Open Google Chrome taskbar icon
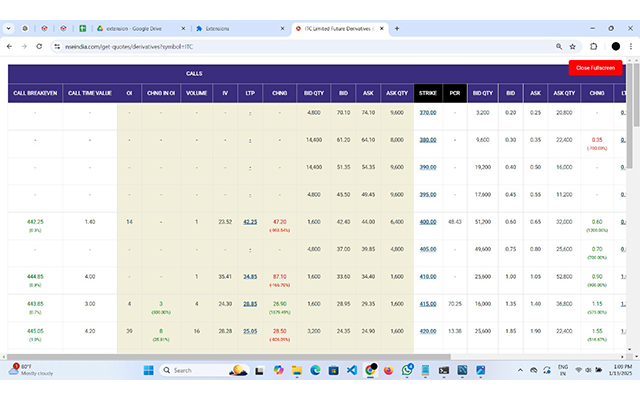The height and width of the screenshot is (400, 640). pos(370,370)
